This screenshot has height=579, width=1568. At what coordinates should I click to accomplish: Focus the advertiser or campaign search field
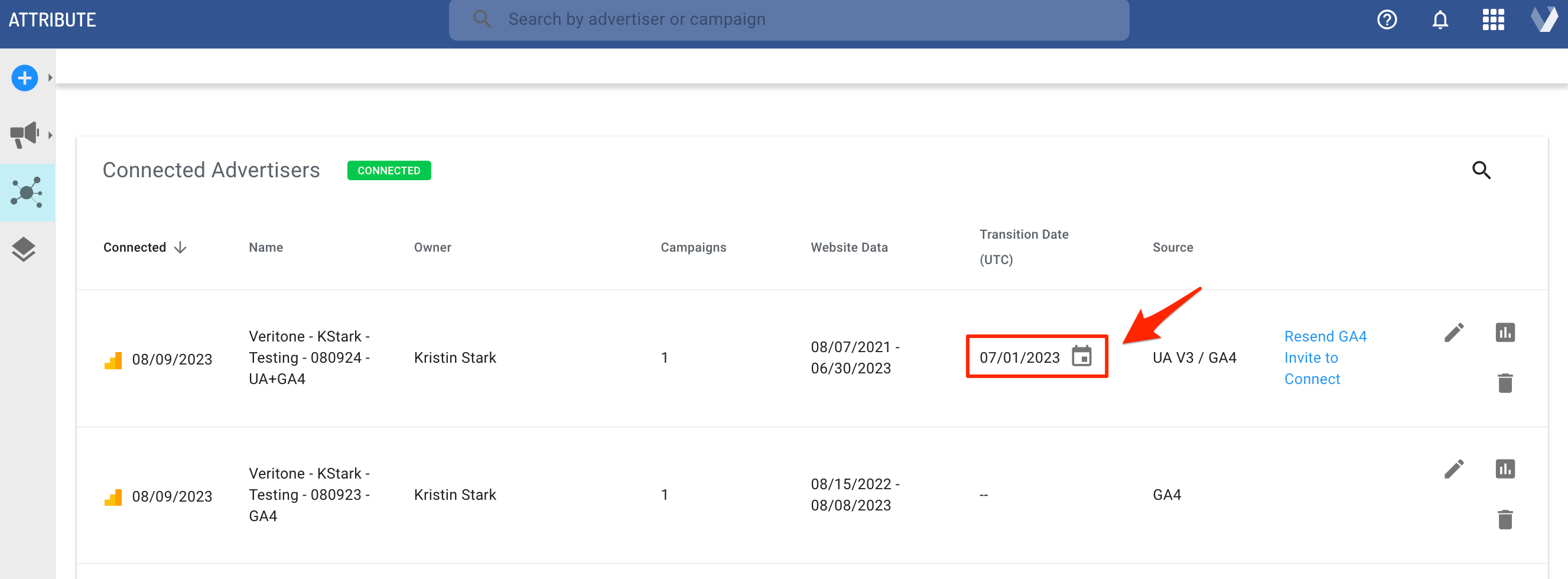click(x=789, y=20)
